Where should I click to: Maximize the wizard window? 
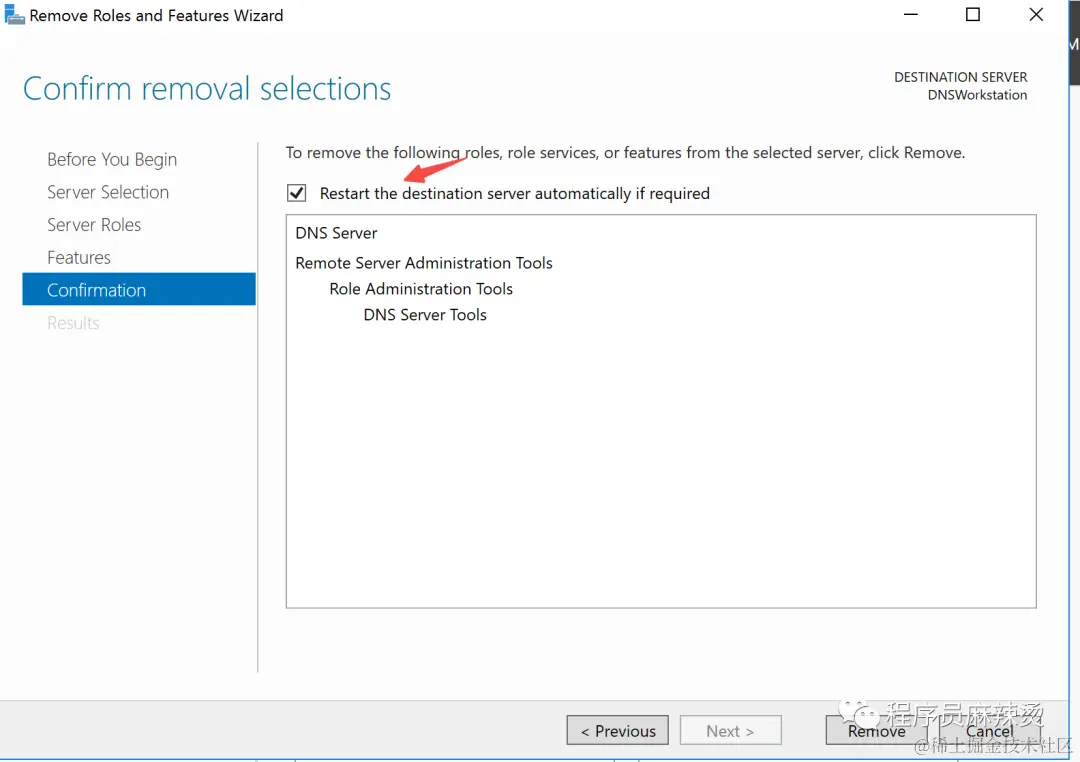[973, 14]
